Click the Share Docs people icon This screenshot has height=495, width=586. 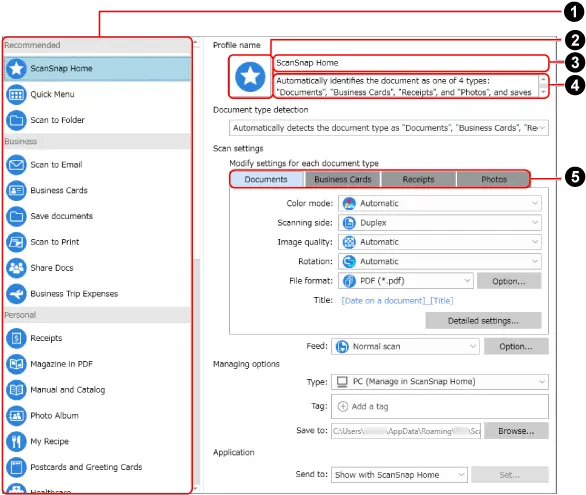16,268
